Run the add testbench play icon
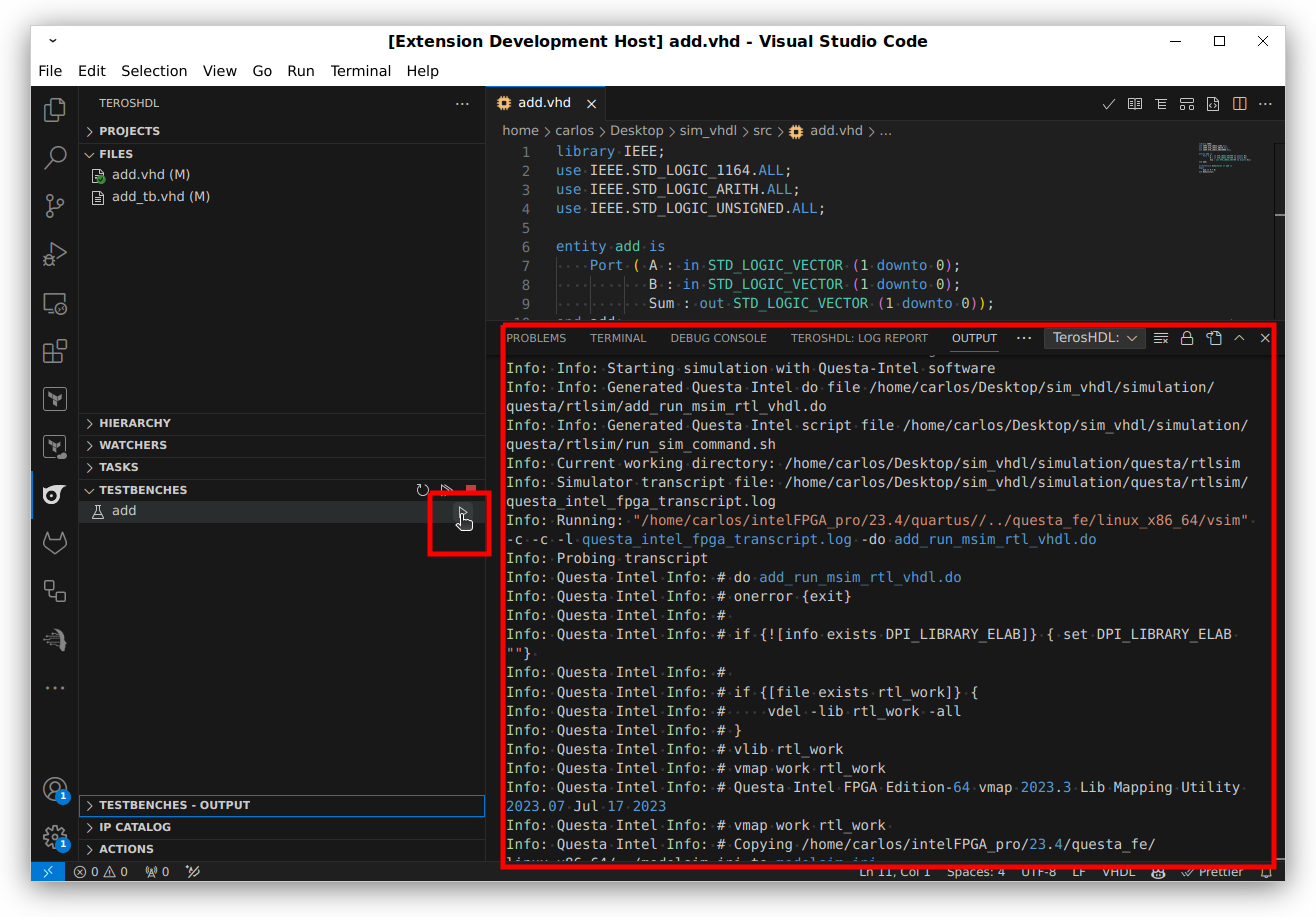The image size is (1316, 917). pyautogui.click(x=462, y=512)
